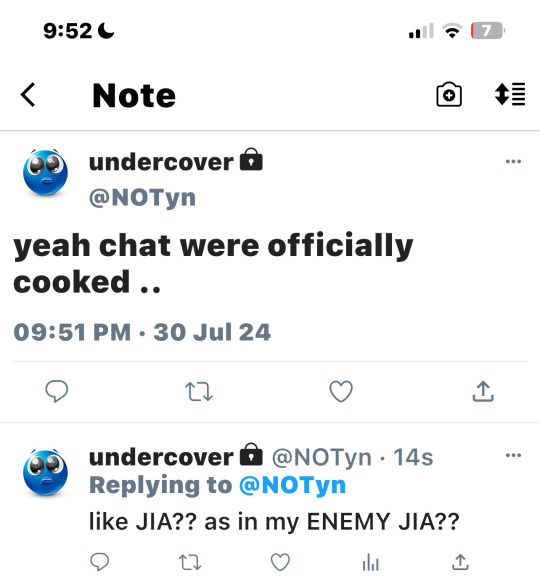The width and height of the screenshot is (540, 578).
Task: Open three-dot menu on main post
Action: point(513,161)
